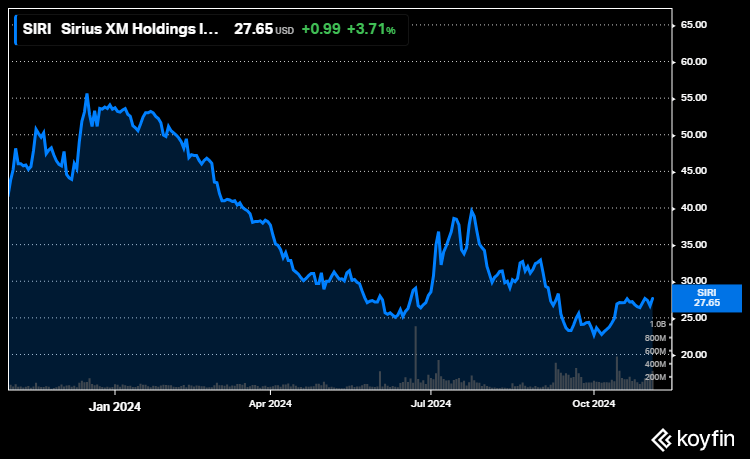Click the +0.99 price change value
750x459 pixels.
pos(321,30)
